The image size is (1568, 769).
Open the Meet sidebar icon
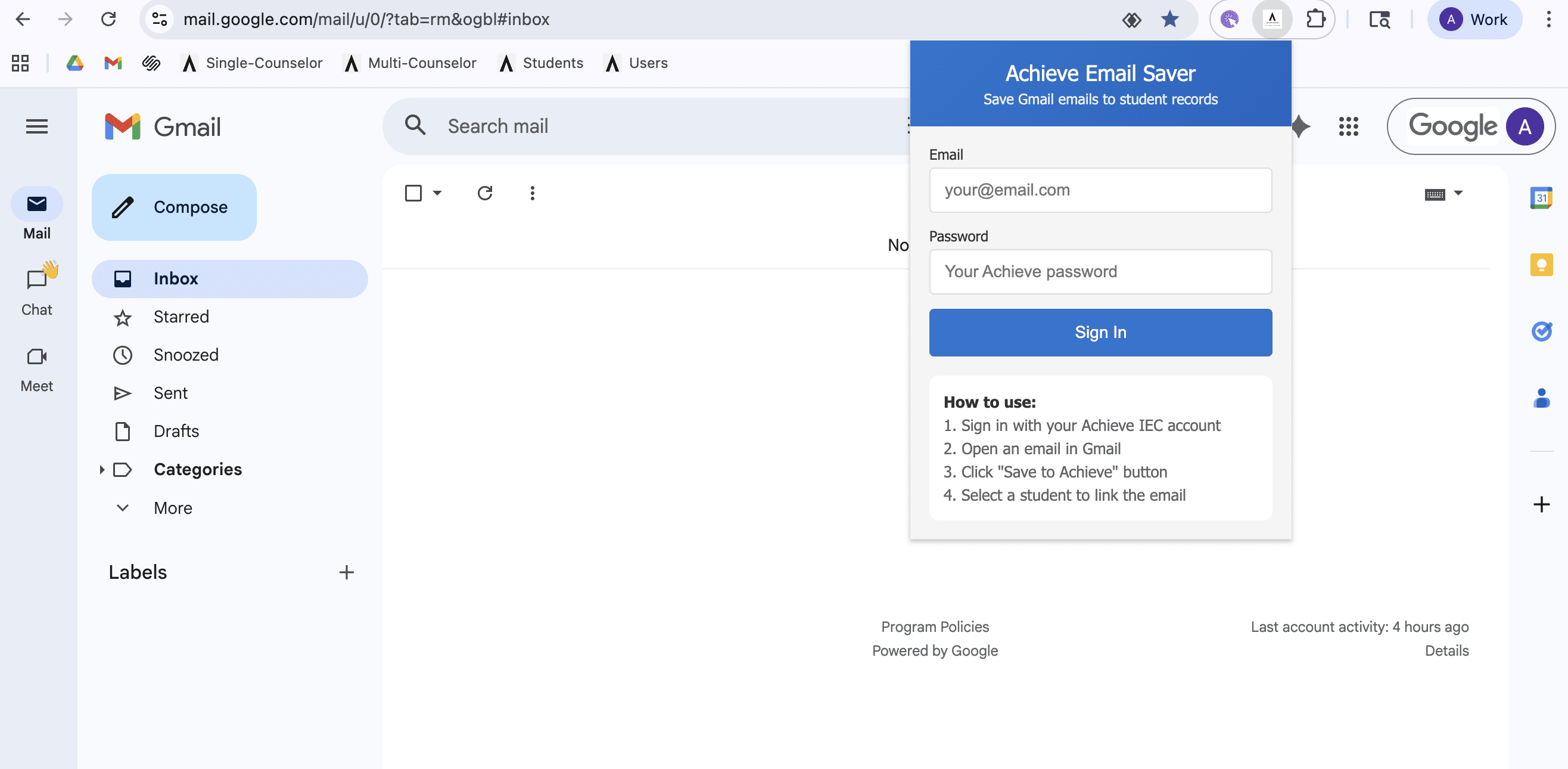coord(36,357)
